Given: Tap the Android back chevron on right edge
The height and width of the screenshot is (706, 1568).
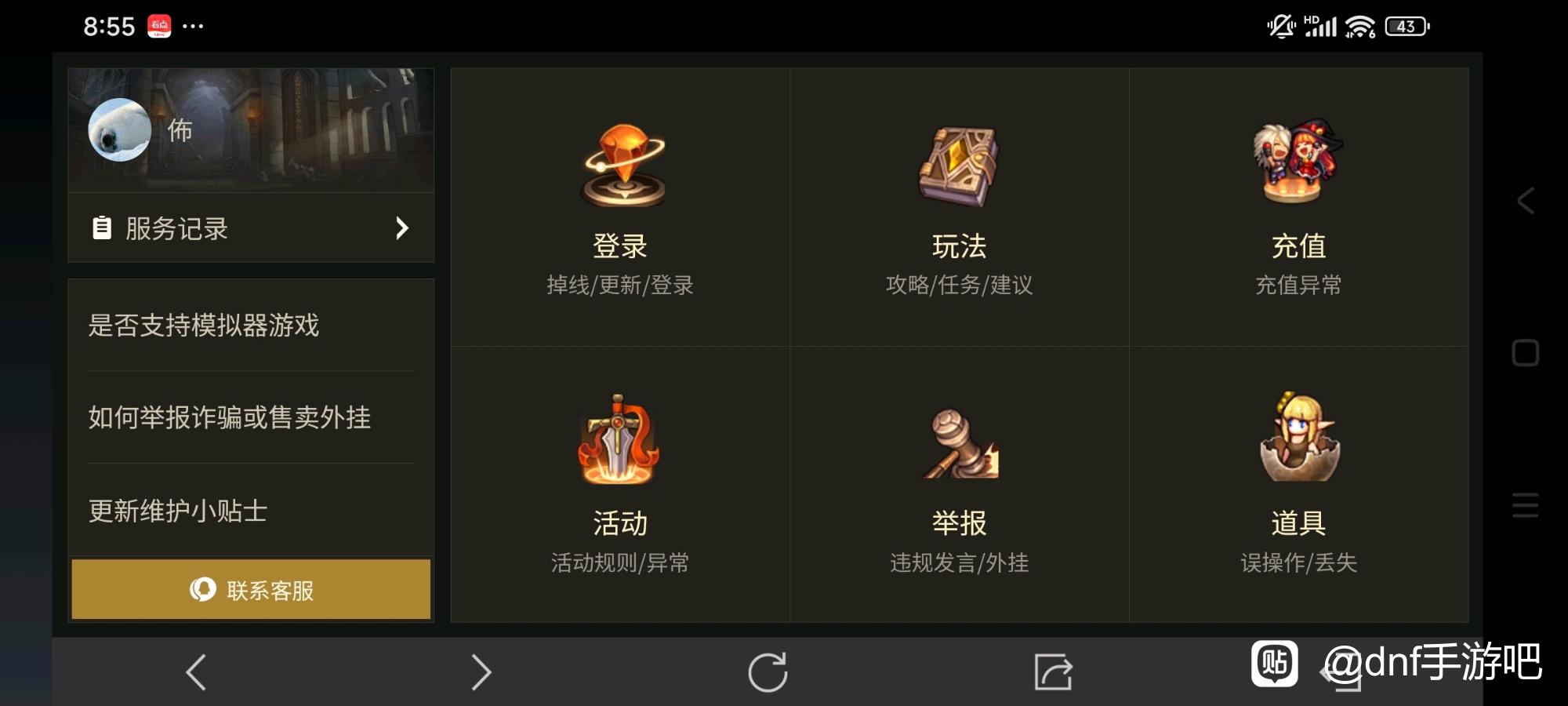Looking at the screenshot, I should (x=1526, y=201).
